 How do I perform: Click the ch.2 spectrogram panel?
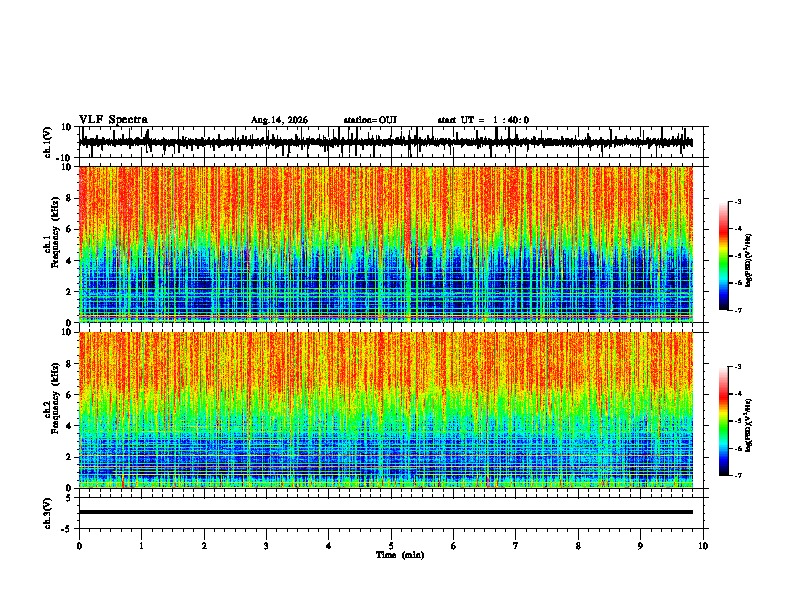[x=386, y=410]
